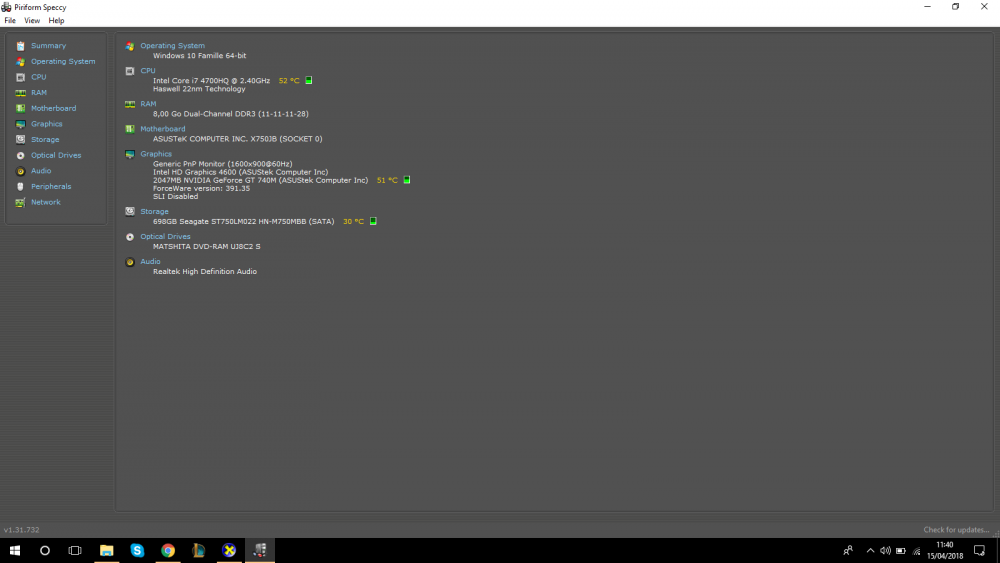The height and width of the screenshot is (563, 1000).
Task: Click the Operating System sidebar icon
Action: point(20,62)
